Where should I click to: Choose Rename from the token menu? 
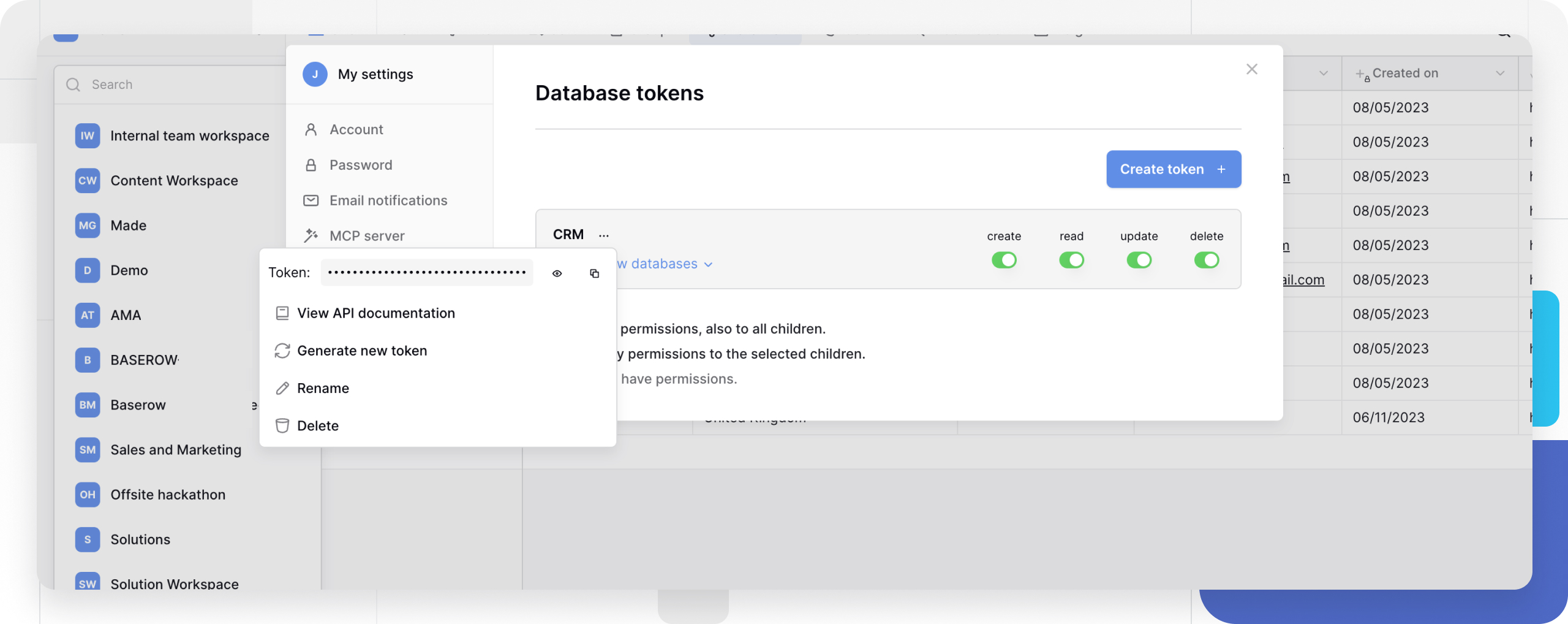[x=323, y=388]
